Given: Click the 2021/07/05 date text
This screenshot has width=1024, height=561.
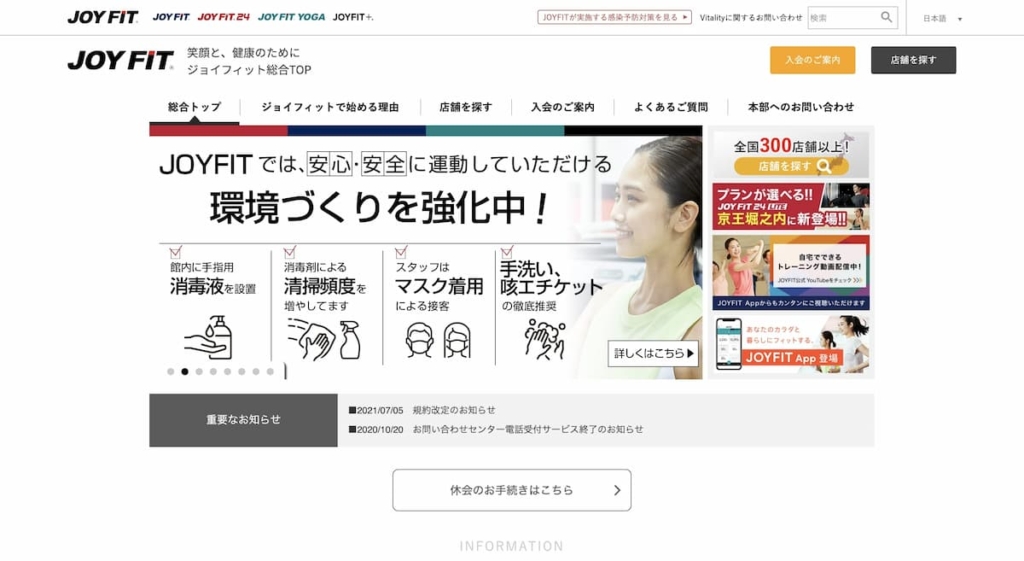Looking at the screenshot, I should pyautogui.click(x=380, y=410).
